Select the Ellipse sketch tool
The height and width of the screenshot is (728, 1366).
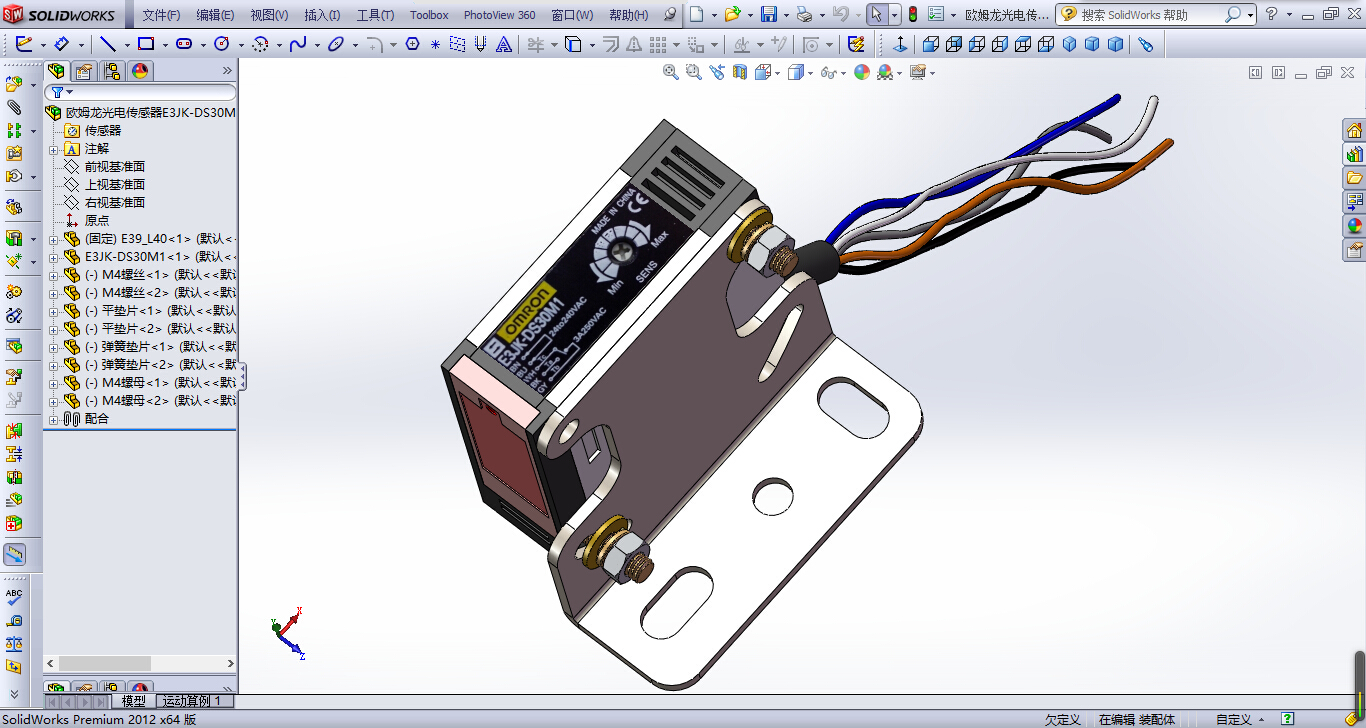click(336, 44)
